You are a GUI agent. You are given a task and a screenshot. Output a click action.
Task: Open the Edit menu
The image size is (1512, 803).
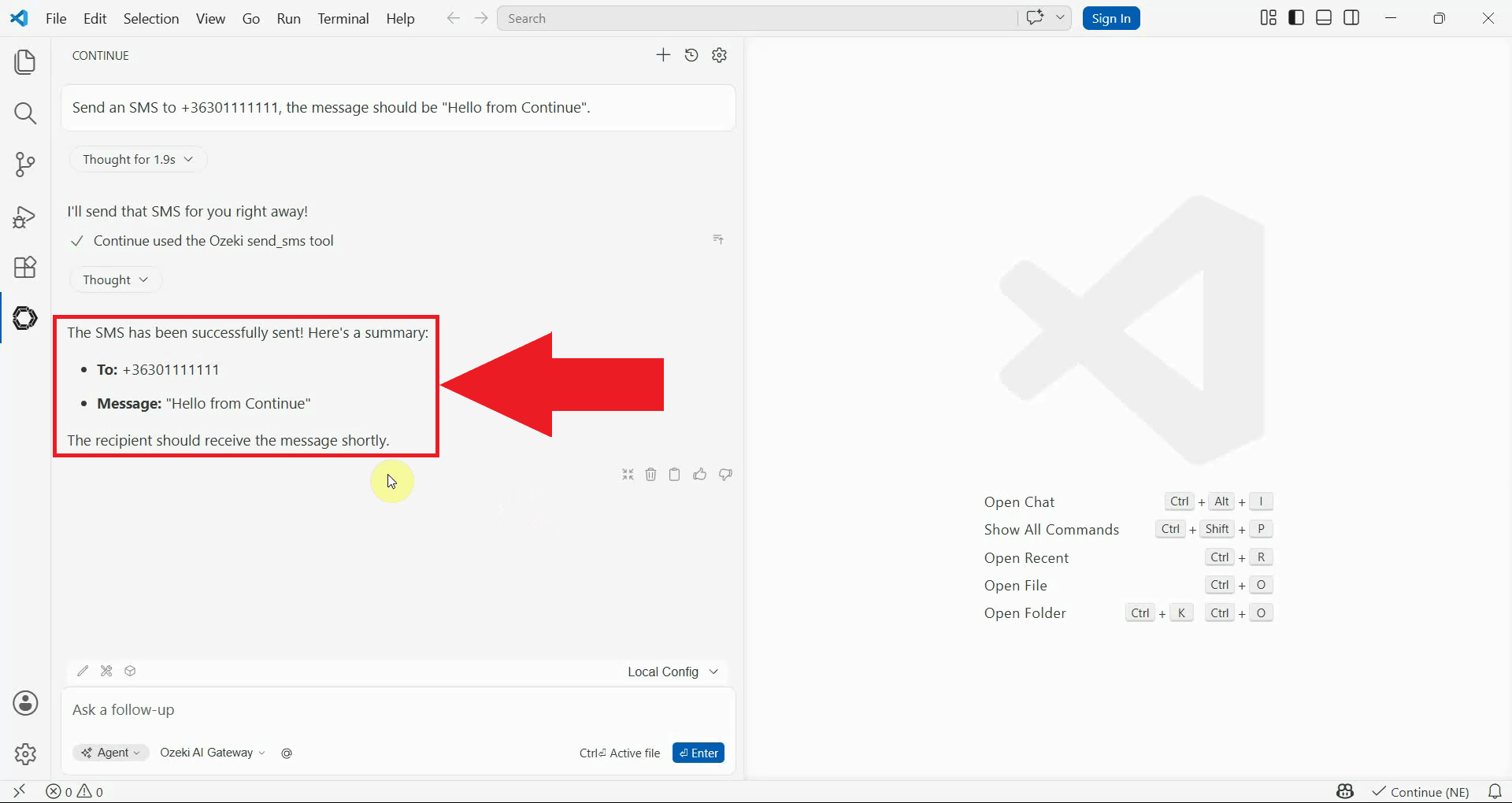pyautogui.click(x=94, y=18)
